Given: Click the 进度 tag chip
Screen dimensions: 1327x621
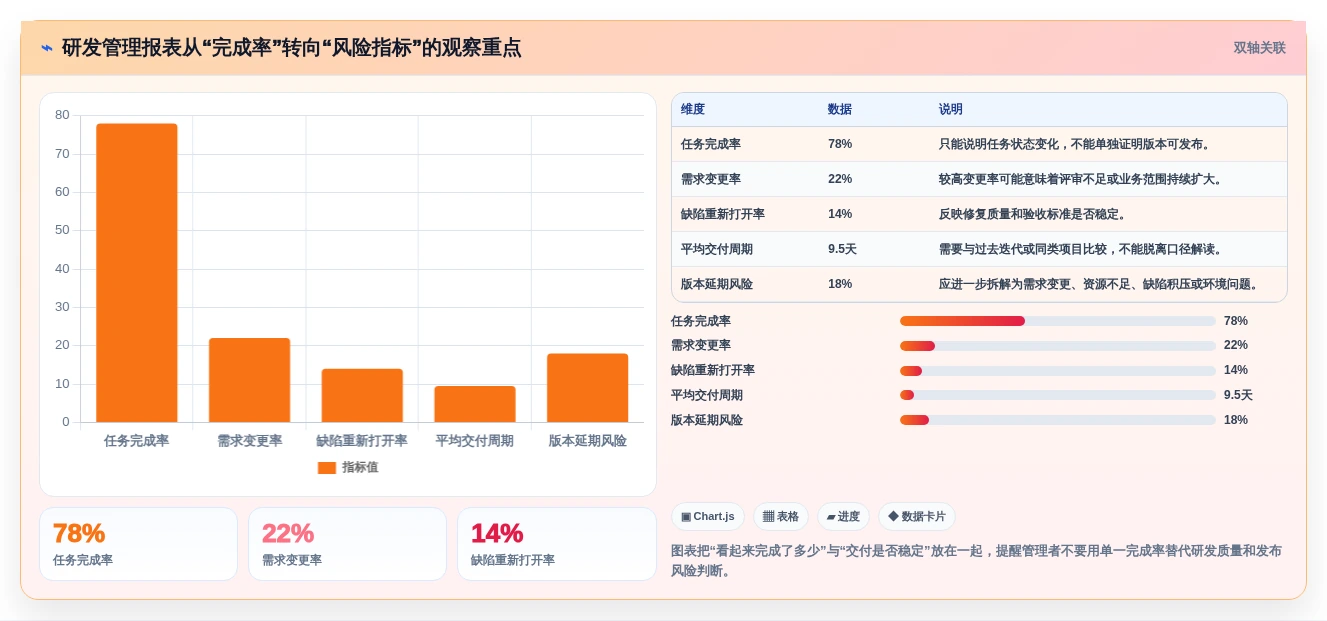Looking at the screenshot, I should click(843, 517).
